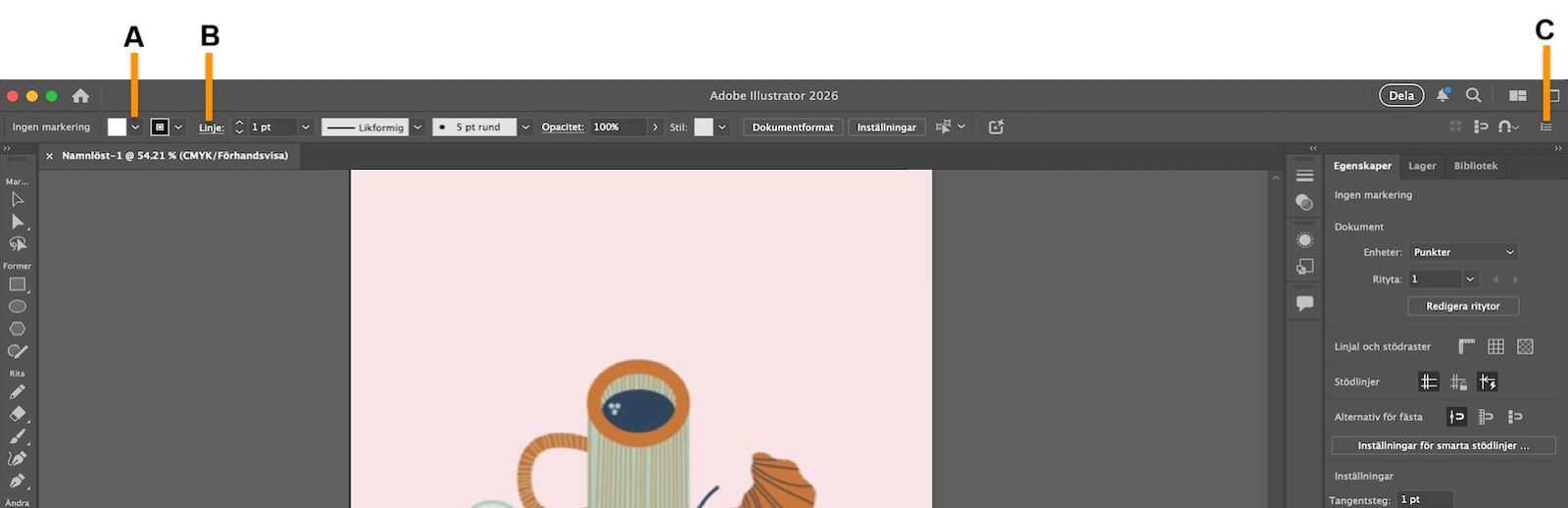Select the Eraser tool
1568x508 pixels.
[x=18, y=414]
